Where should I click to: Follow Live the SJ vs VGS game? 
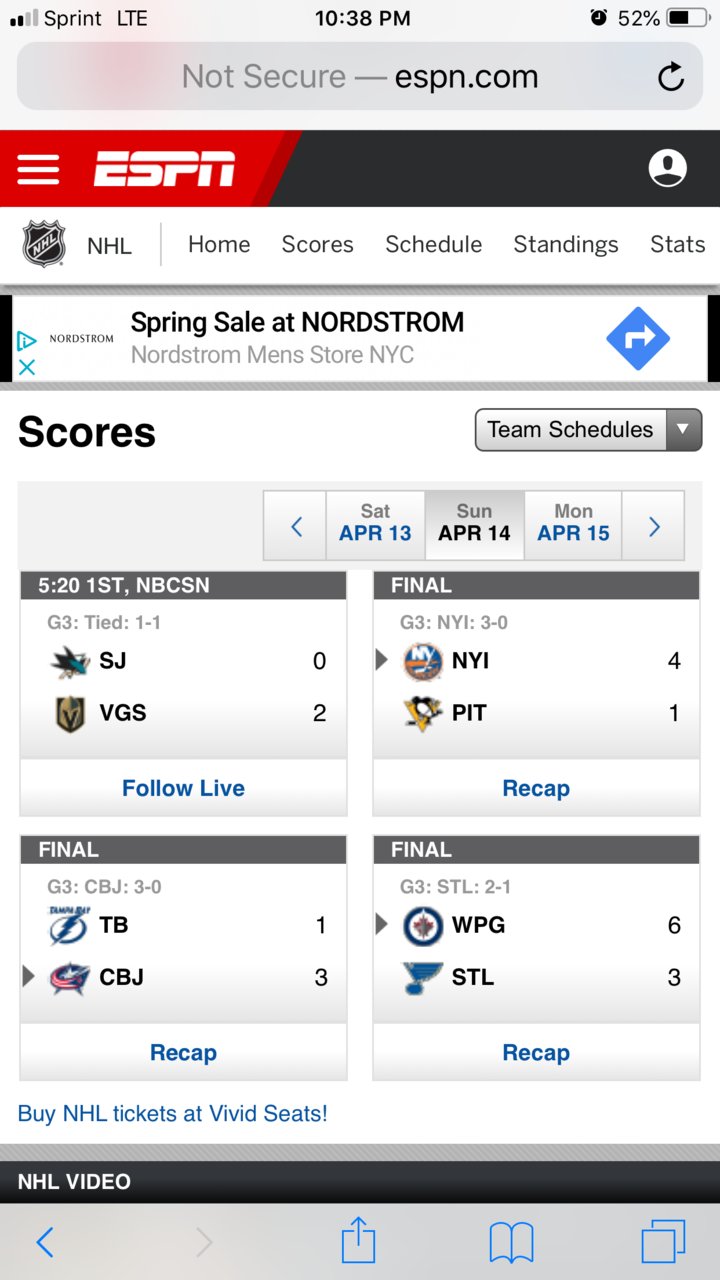click(183, 788)
